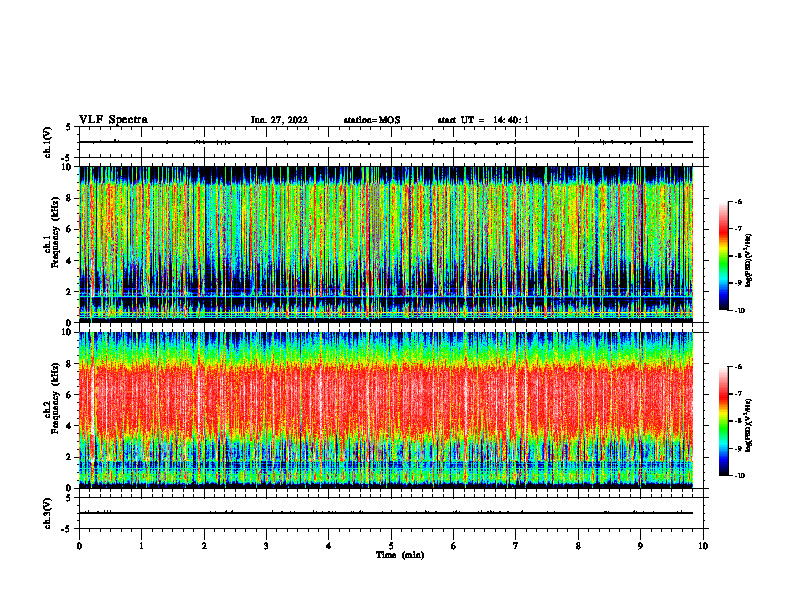Click the "-10" label on ch.1 colorbar
Image resolution: width=792 pixels, height=612 pixels.
pos(740,311)
